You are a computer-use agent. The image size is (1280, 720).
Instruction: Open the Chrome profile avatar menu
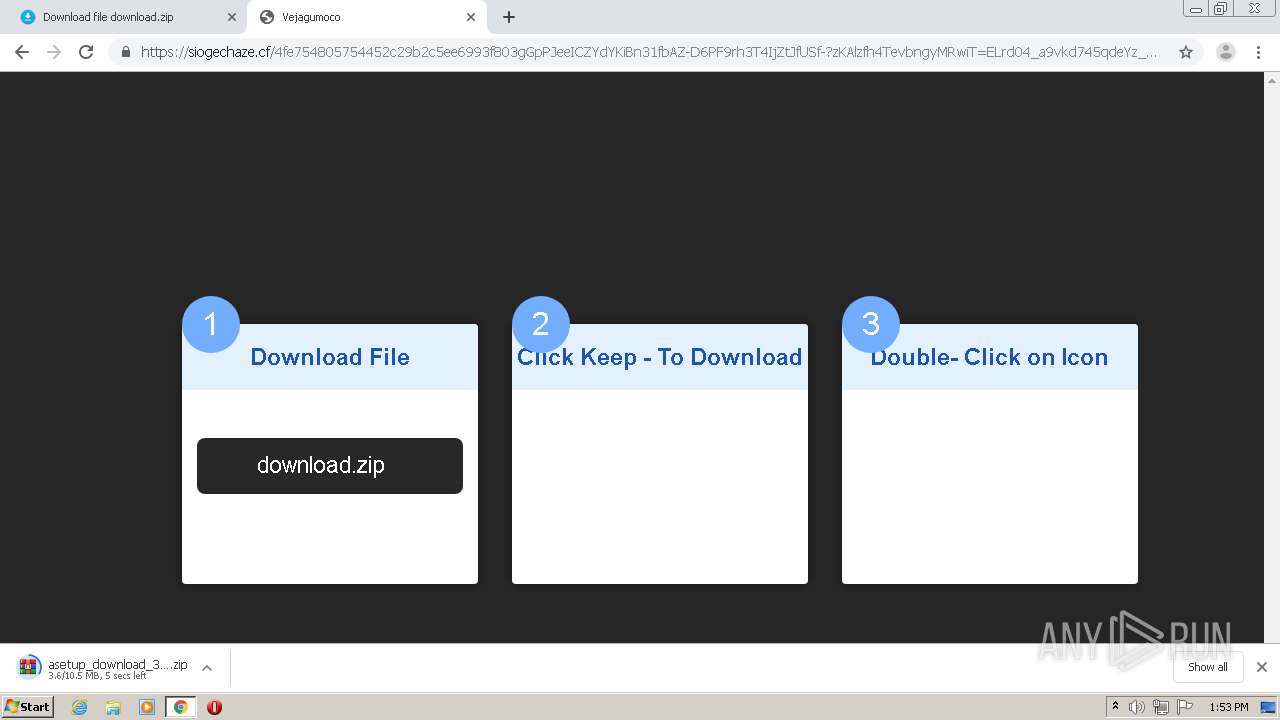(1225, 52)
